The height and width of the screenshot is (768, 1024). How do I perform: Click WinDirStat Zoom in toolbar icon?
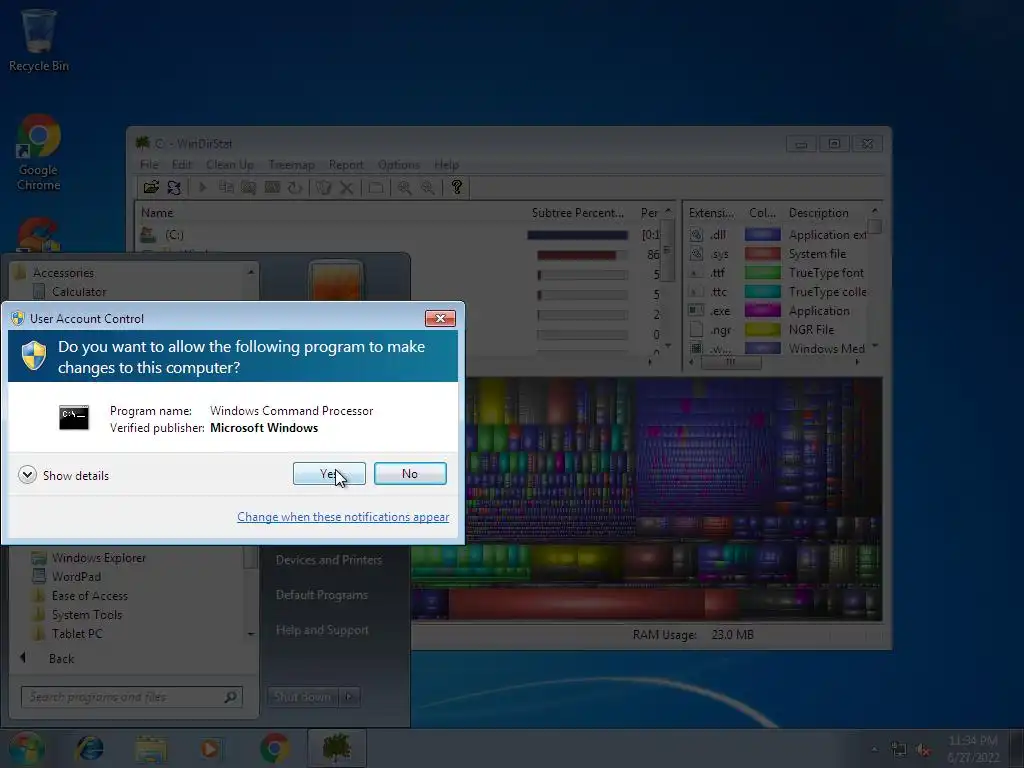pyautogui.click(x=405, y=188)
